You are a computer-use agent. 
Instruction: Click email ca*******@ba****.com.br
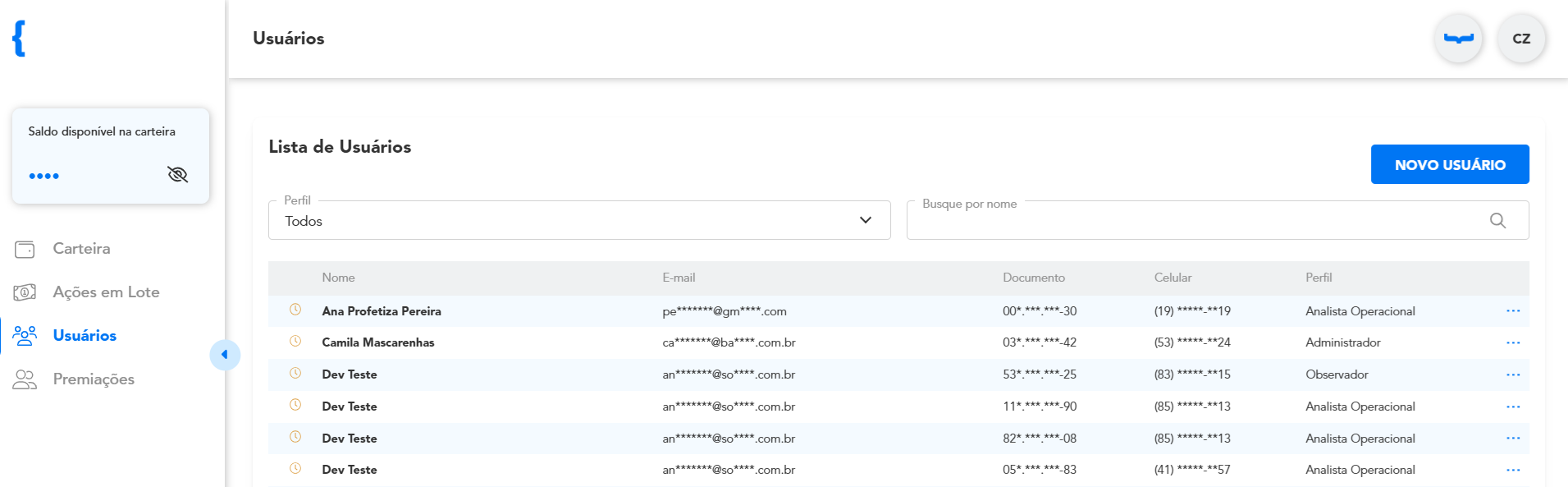[x=729, y=342]
